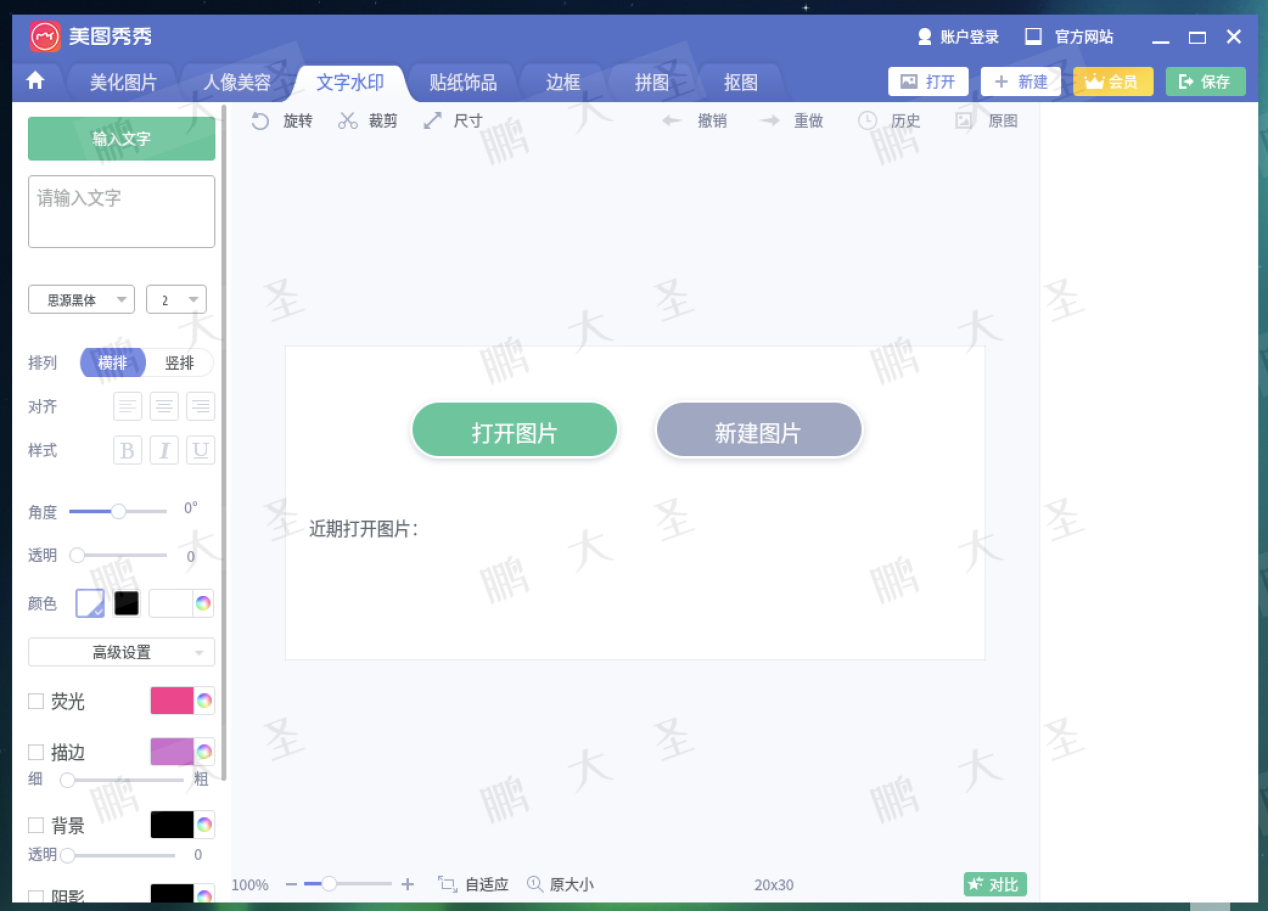Viewport: 1268px width, 911px height.
Task: Pick the black text color swatch
Action: pyautogui.click(x=126, y=603)
